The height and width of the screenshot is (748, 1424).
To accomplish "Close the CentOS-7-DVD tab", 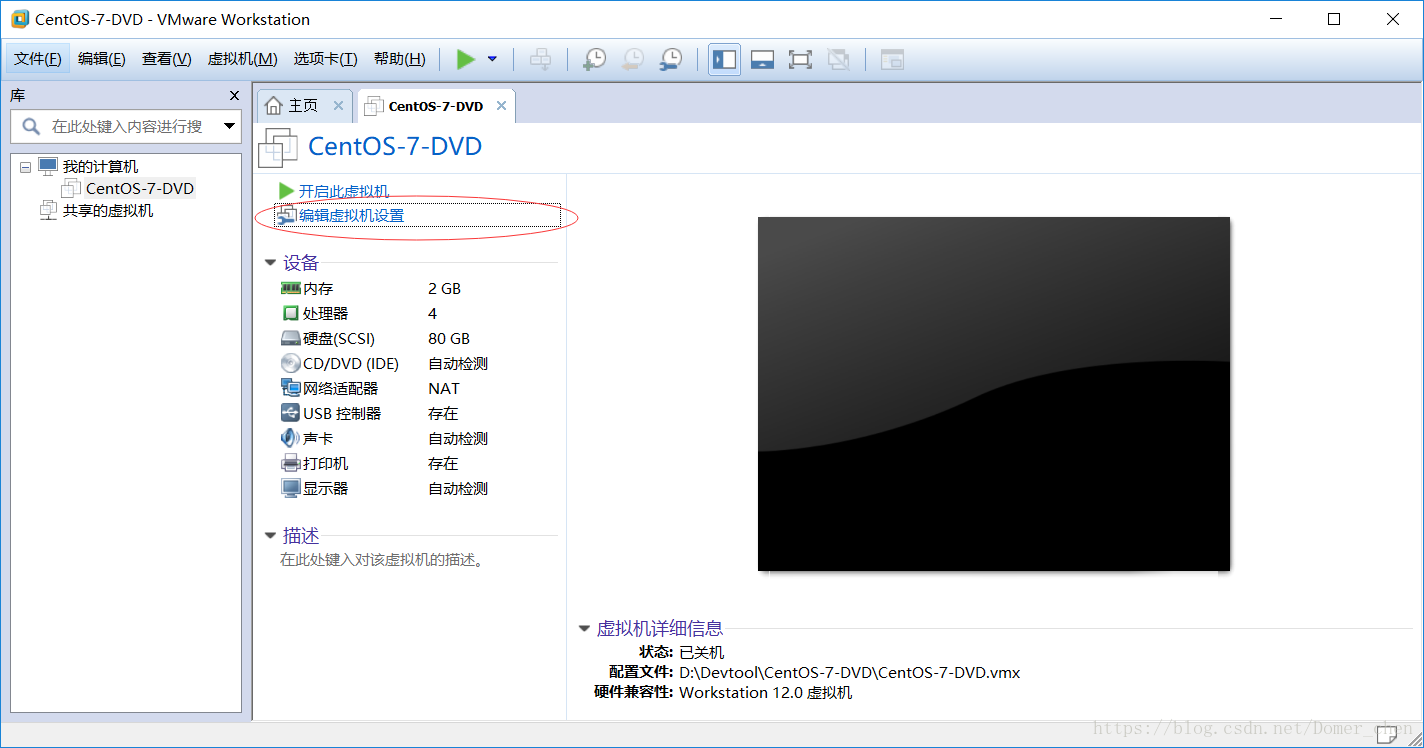I will coord(502,106).
